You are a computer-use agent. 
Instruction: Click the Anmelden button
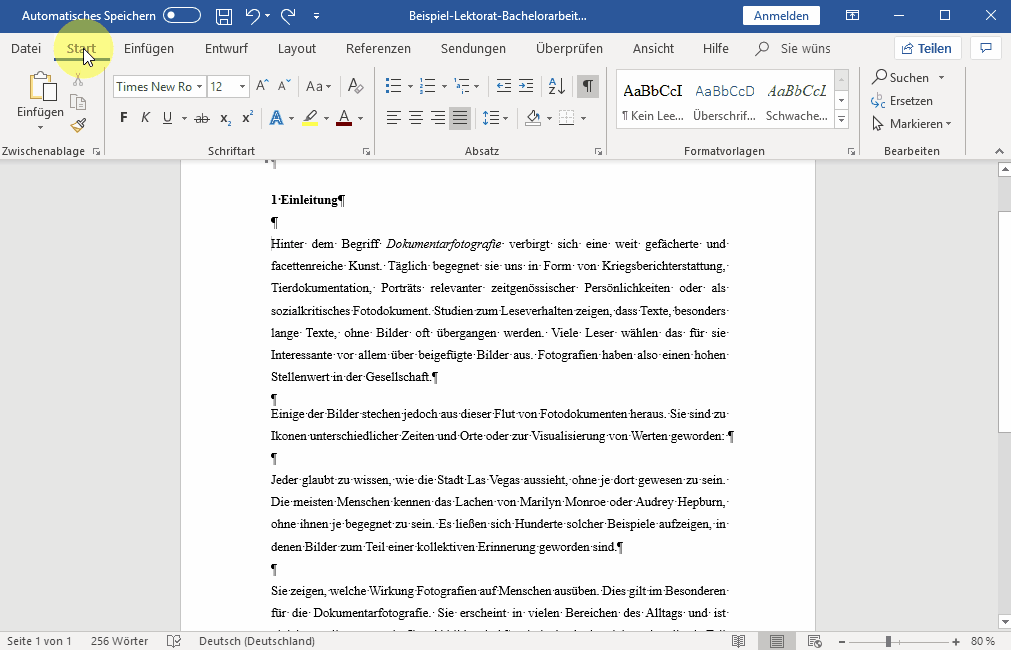[781, 15]
